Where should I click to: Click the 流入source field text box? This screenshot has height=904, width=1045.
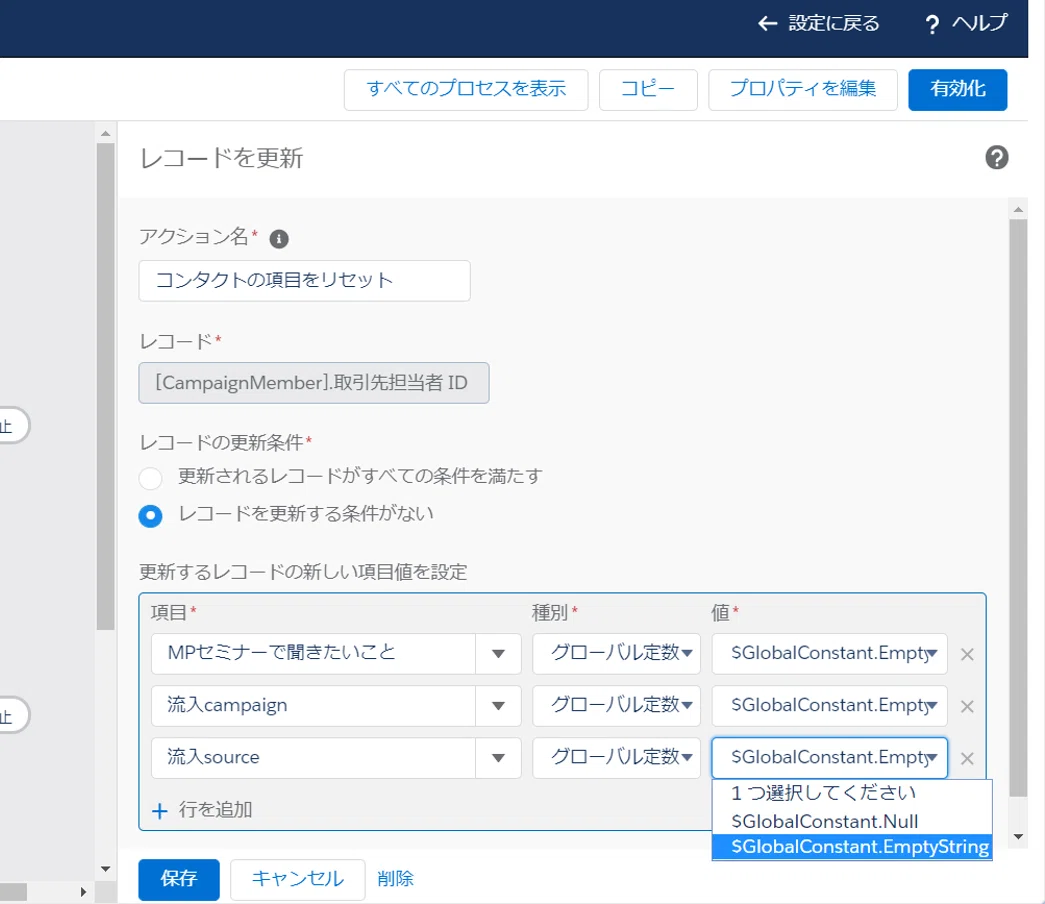point(313,758)
